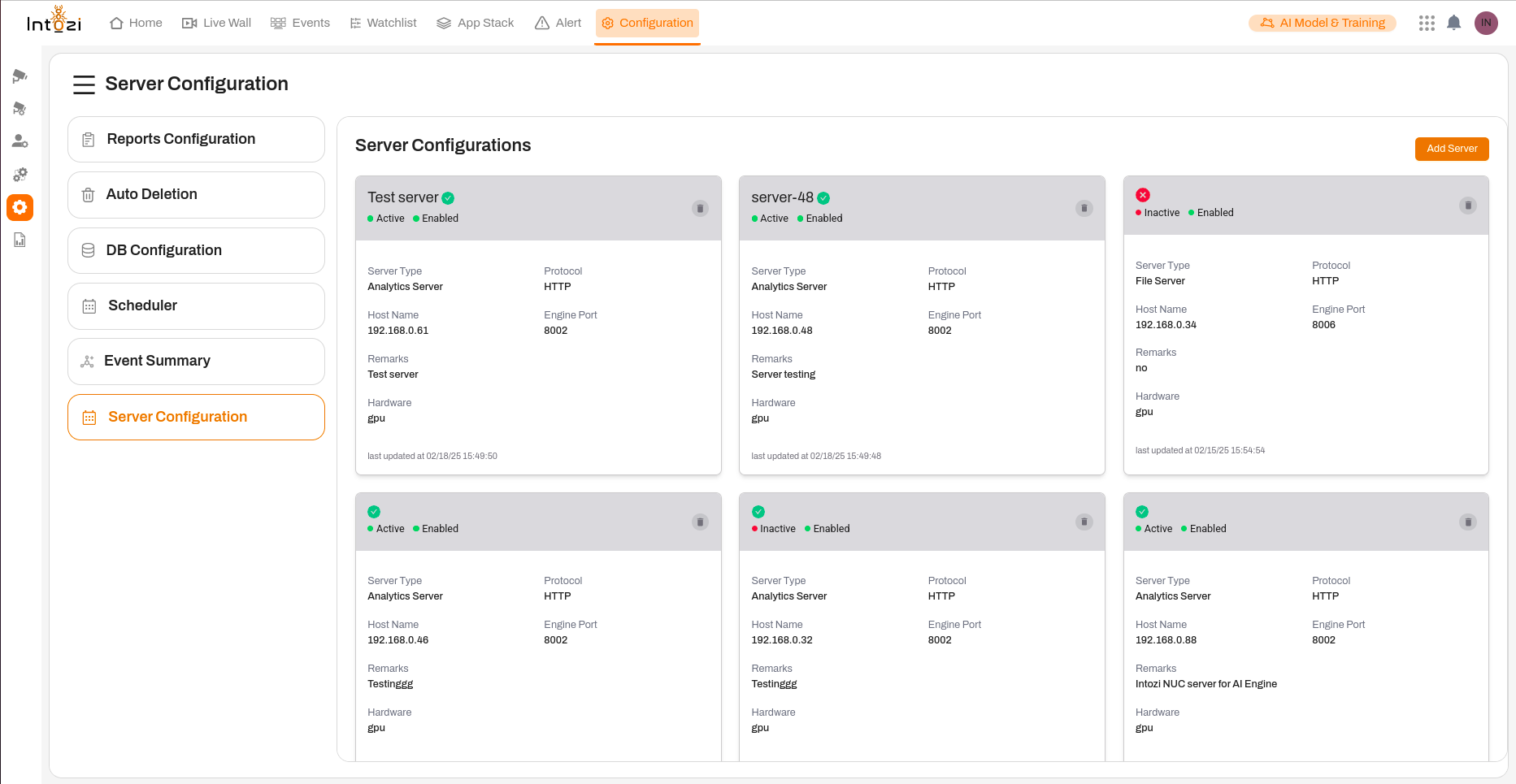Open AI Model & Training
This screenshot has width=1516, height=784.
pos(1322,23)
